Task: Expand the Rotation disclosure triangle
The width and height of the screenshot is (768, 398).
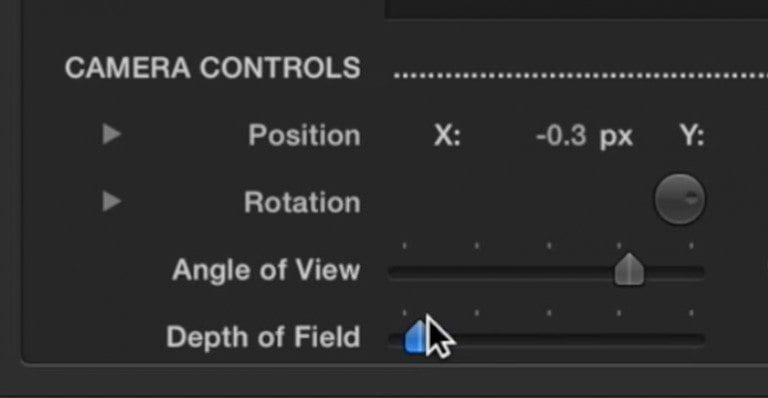Action: (x=112, y=201)
